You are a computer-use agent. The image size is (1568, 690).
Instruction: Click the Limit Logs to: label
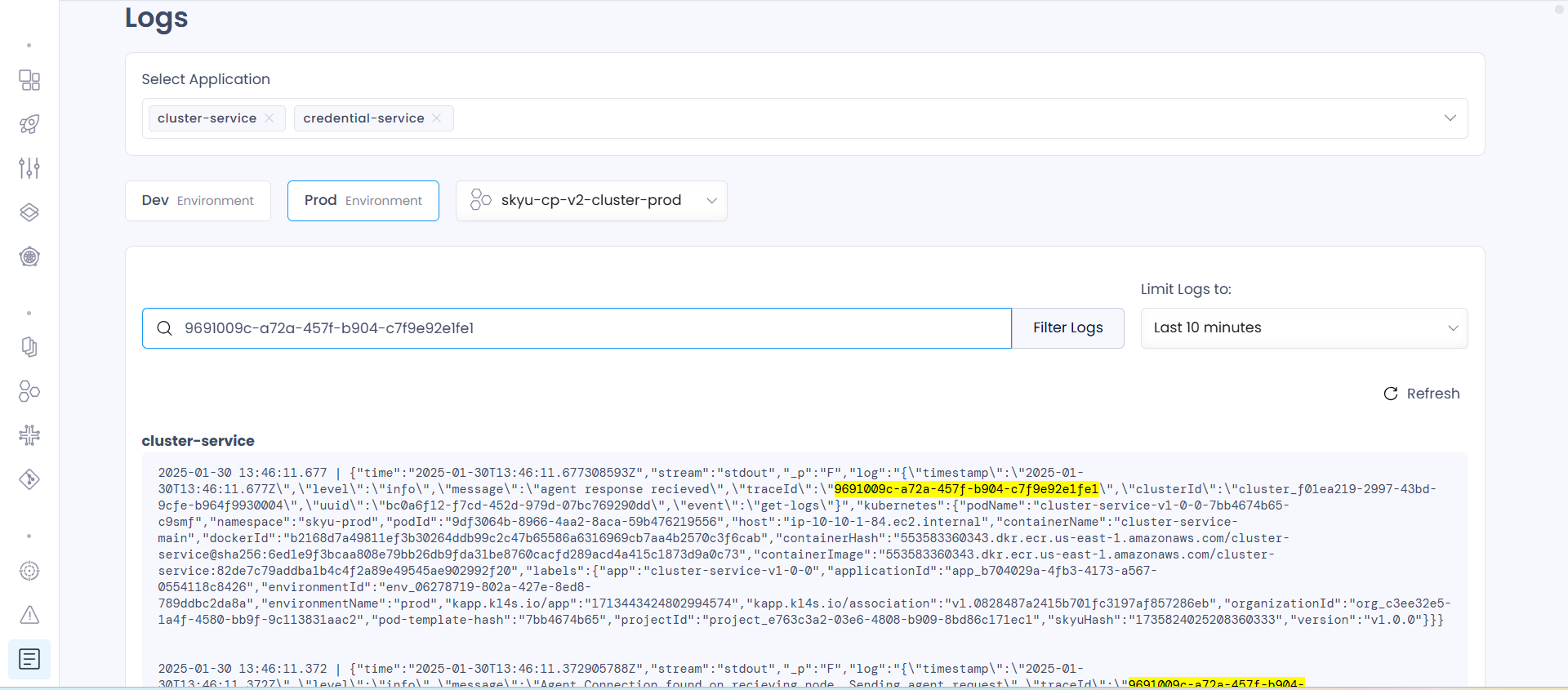pos(1186,289)
